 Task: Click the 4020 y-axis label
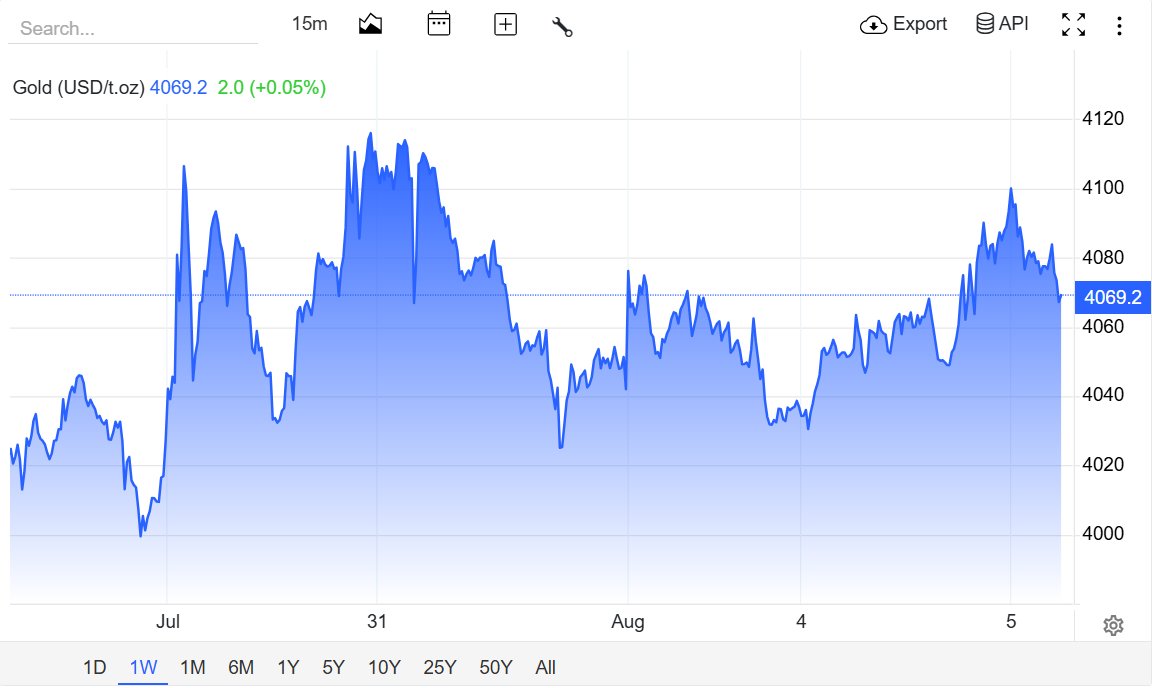pos(1103,465)
